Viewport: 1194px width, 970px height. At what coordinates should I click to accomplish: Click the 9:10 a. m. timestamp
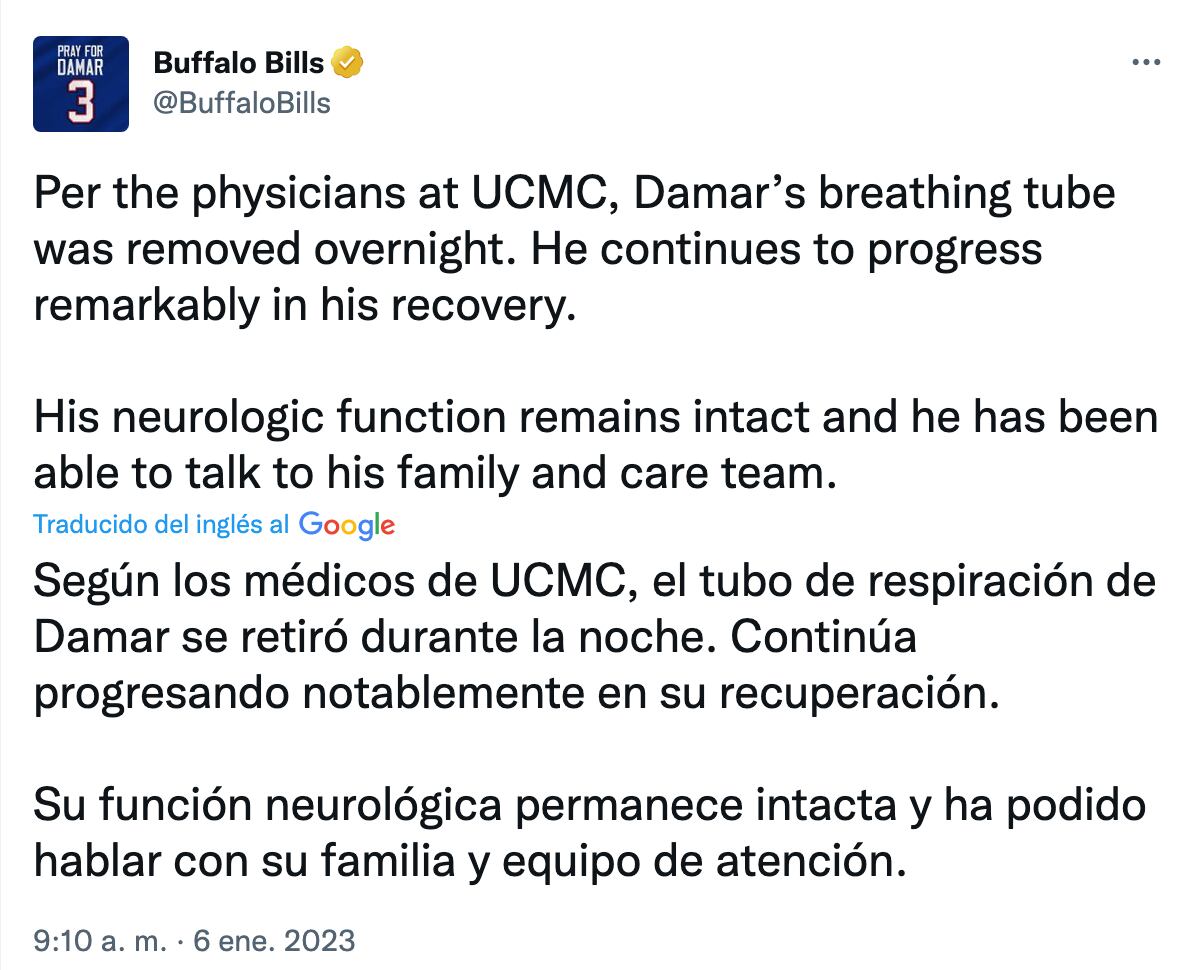click(x=97, y=940)
